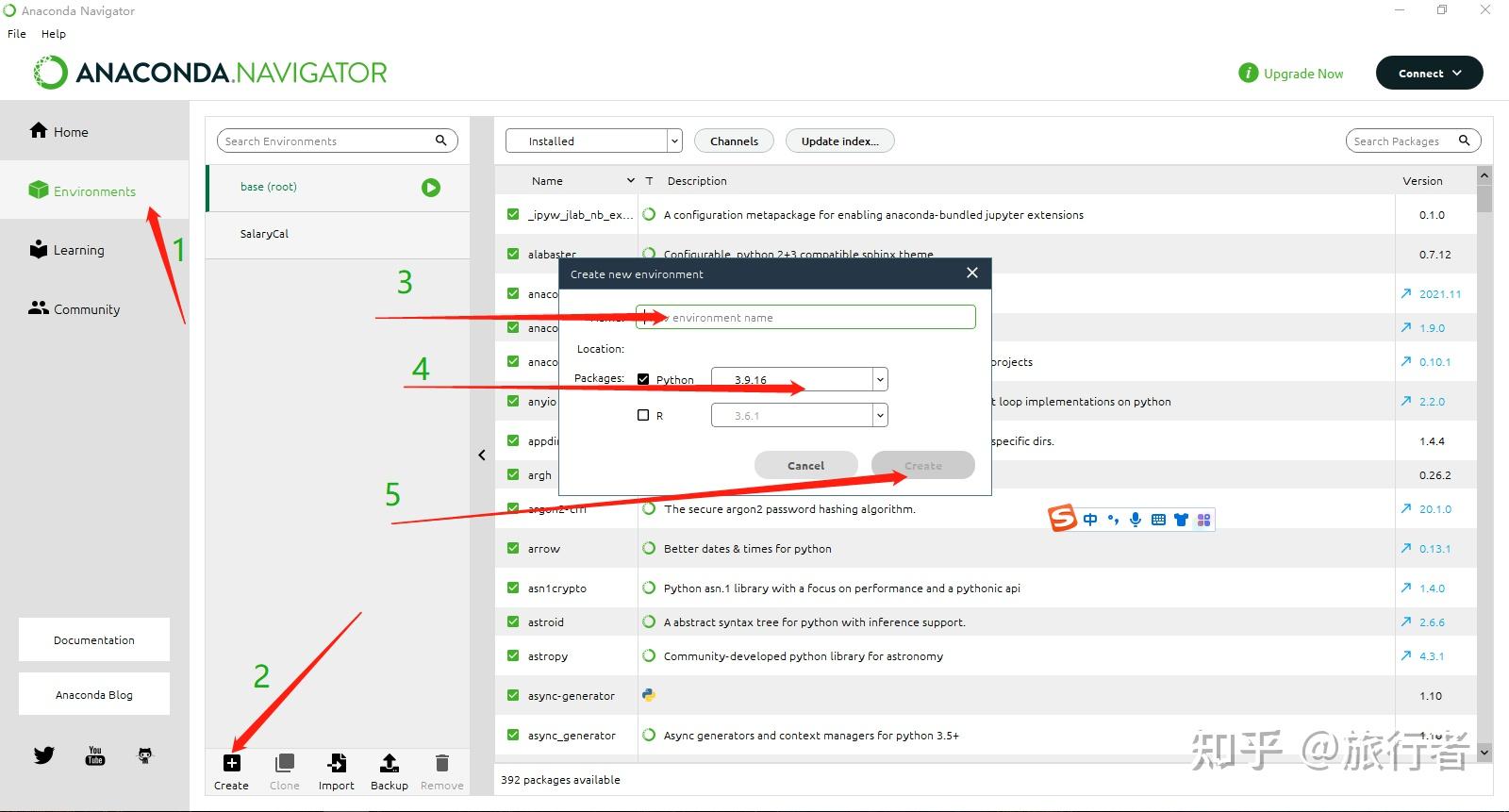The image size is (1509, 812).
Task: Open the Learning section
Action: (67, 250)
